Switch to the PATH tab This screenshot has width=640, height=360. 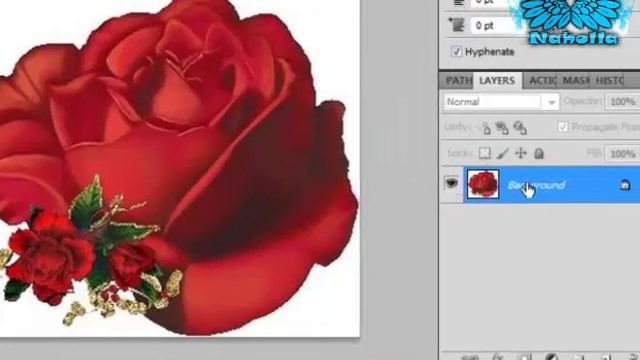click(x=457, y=80)
